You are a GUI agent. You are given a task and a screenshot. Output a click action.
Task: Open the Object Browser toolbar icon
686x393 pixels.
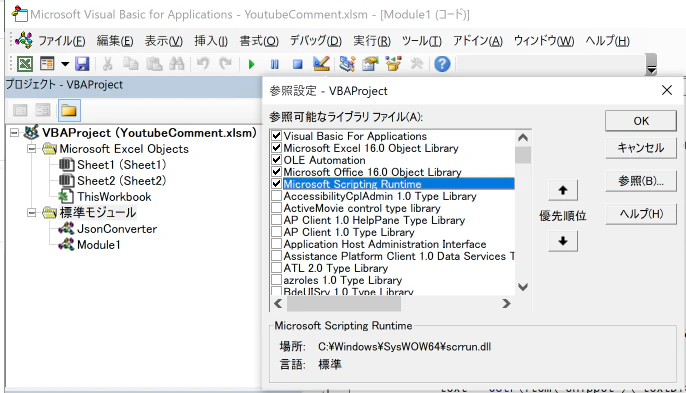(x=393, y=64)
